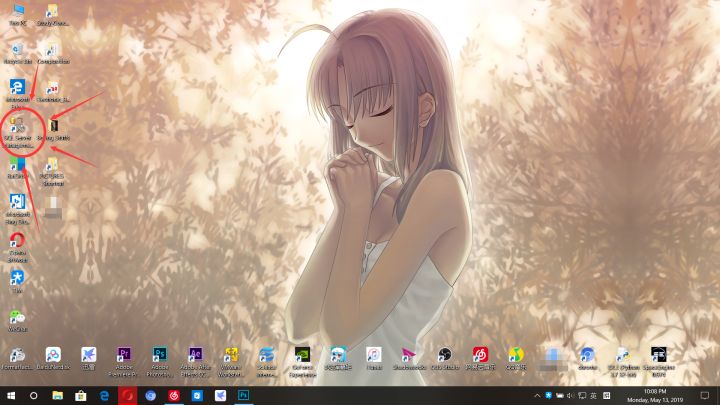The image size is (720, 405).
Task: Select the Microsoft Edge desktop shortcut
Action: point(18,88)
